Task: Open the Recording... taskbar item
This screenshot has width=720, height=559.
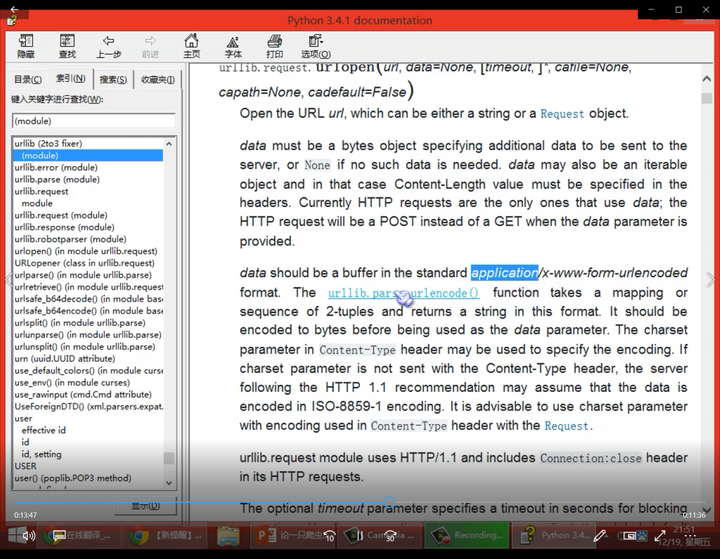Action: coord(467,536)
